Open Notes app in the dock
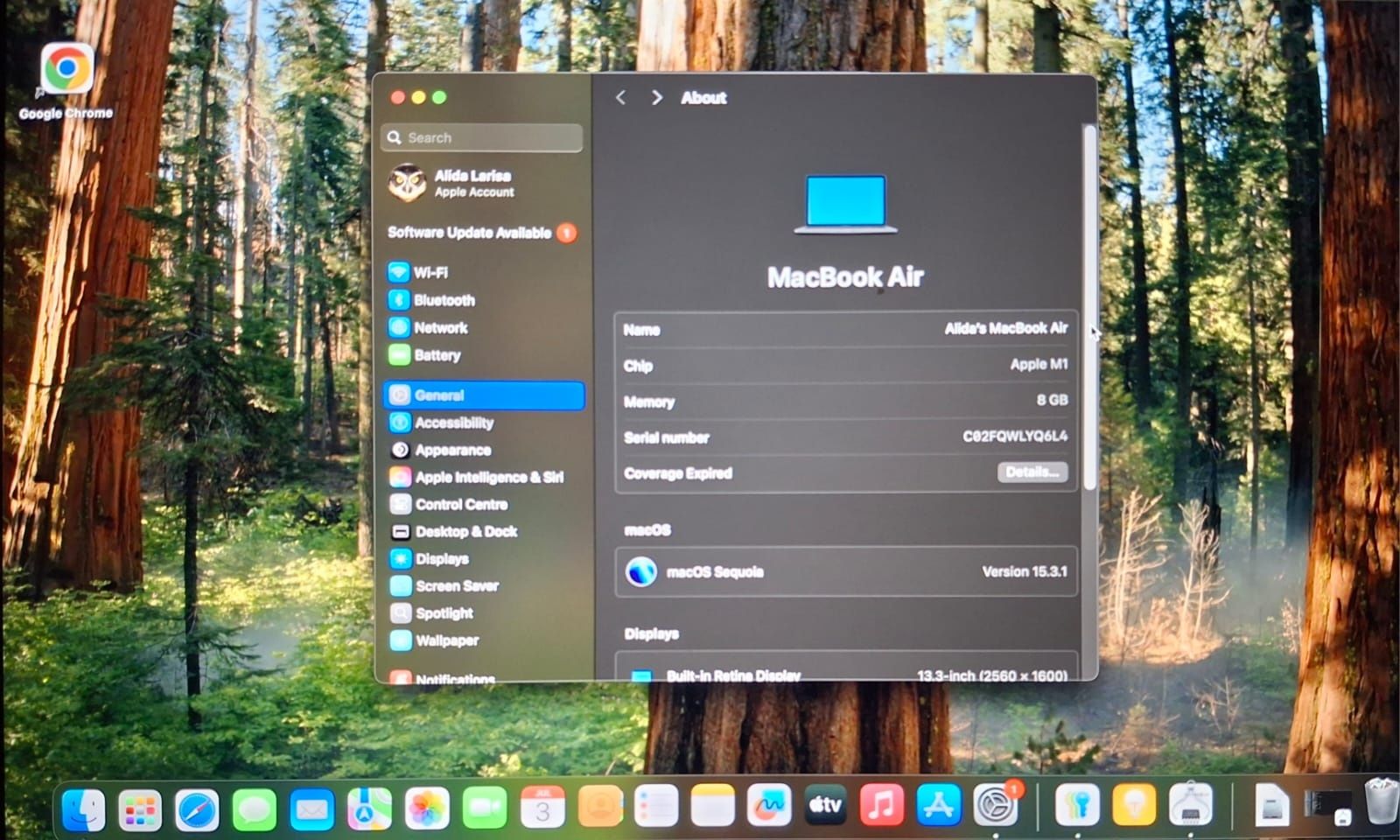 coord(713,806)
